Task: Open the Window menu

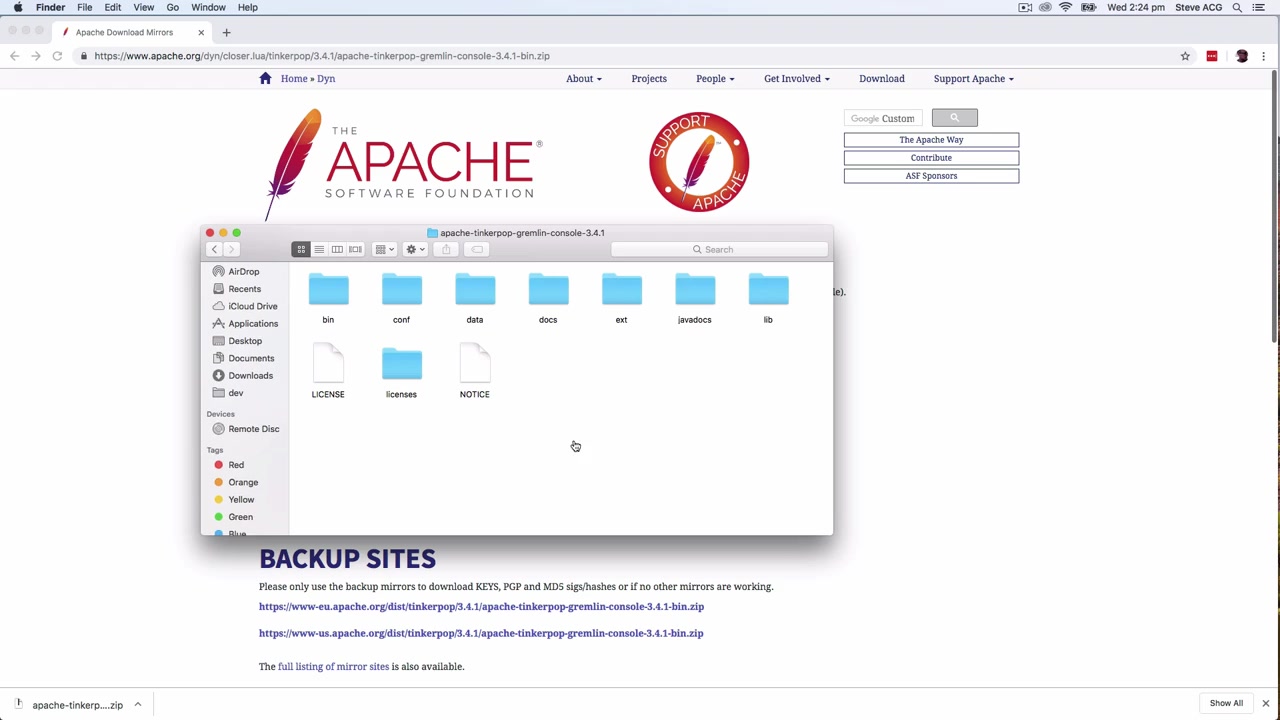Action: 208,7
